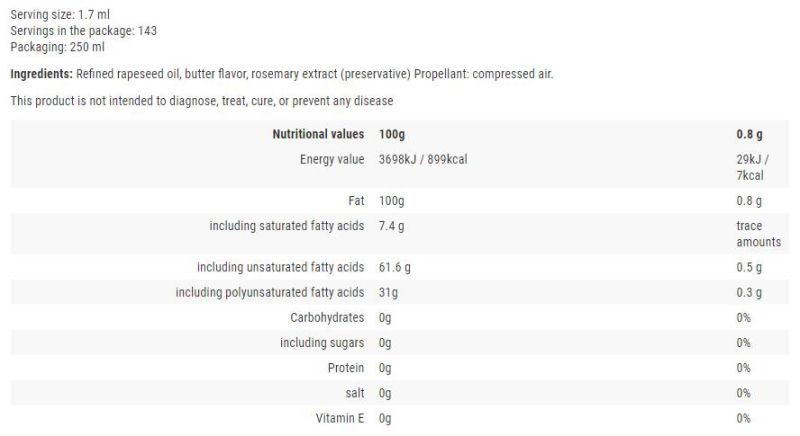Click the including sugars row label
Image resolution: width=800 pixels, height=436 pixels.
[x=322, y=343]
